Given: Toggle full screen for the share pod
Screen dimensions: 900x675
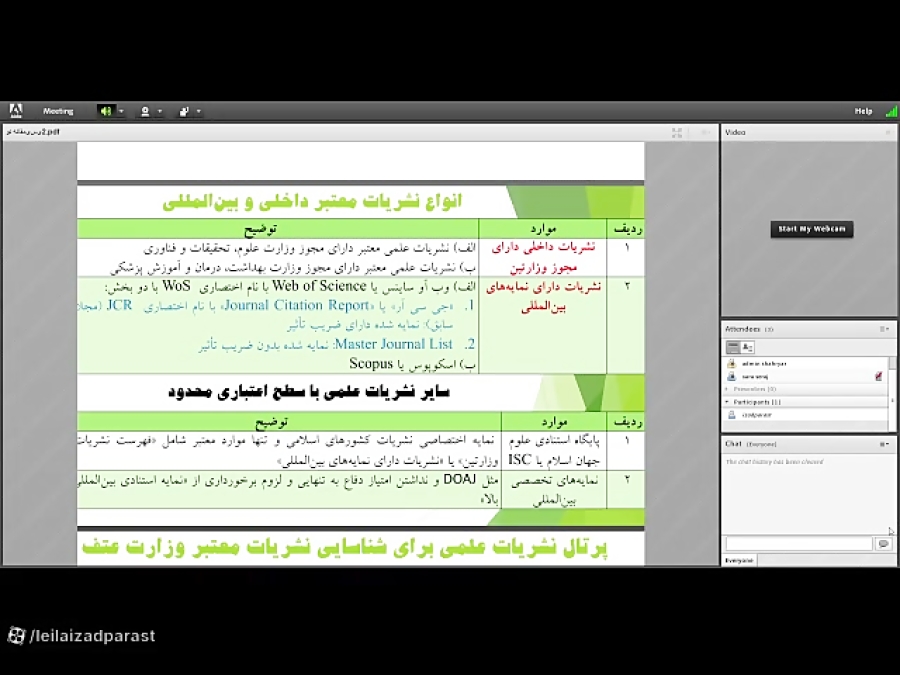Looking at the screenshot, I should (677, 133).
